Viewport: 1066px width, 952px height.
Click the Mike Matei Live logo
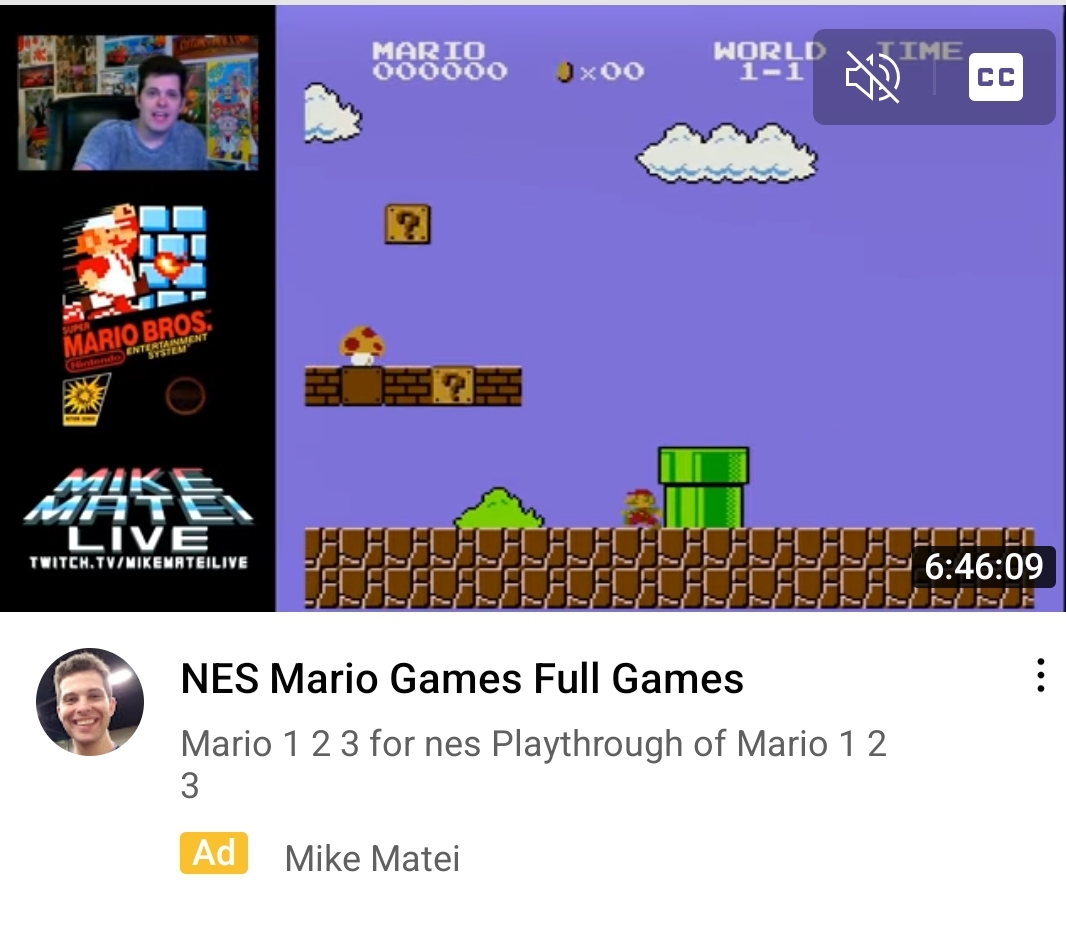click(138, 509)
